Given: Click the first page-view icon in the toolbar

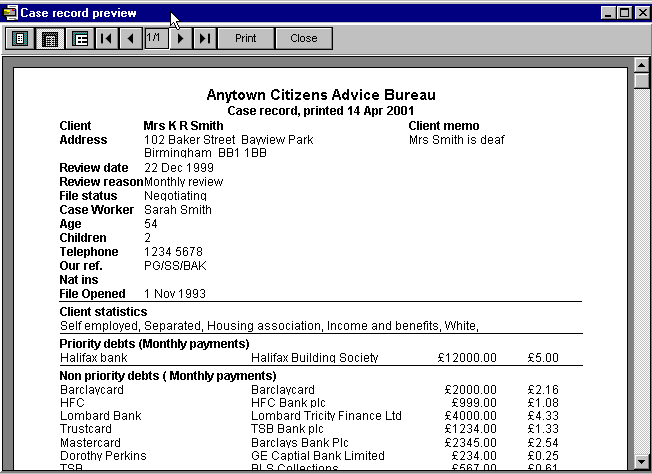Looking at the screenshot, I should click(18, 38).
